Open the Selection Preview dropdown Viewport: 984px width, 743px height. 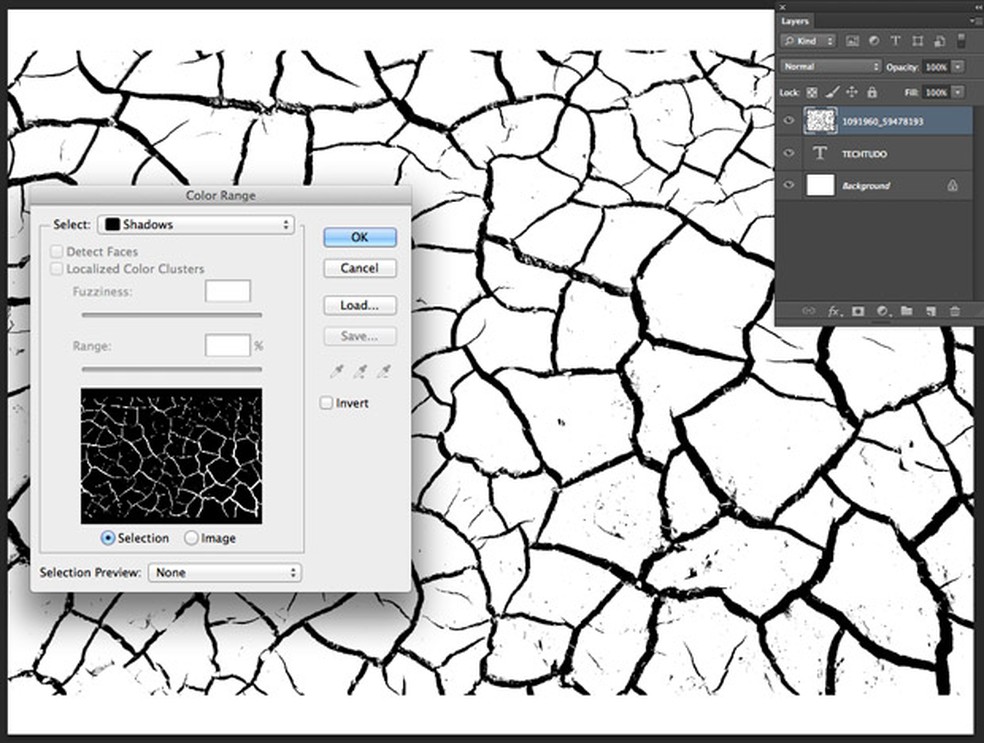tap(224, 573)
